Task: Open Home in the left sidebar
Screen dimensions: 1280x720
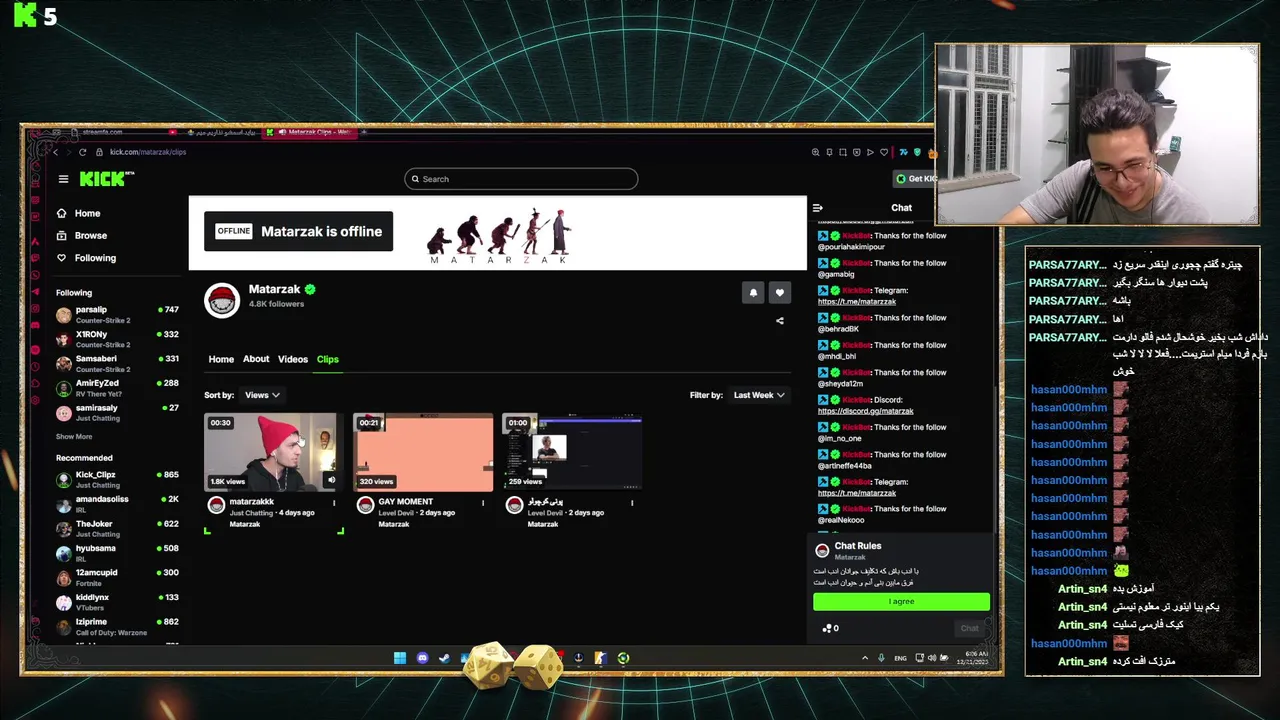Action: [87, 213]
